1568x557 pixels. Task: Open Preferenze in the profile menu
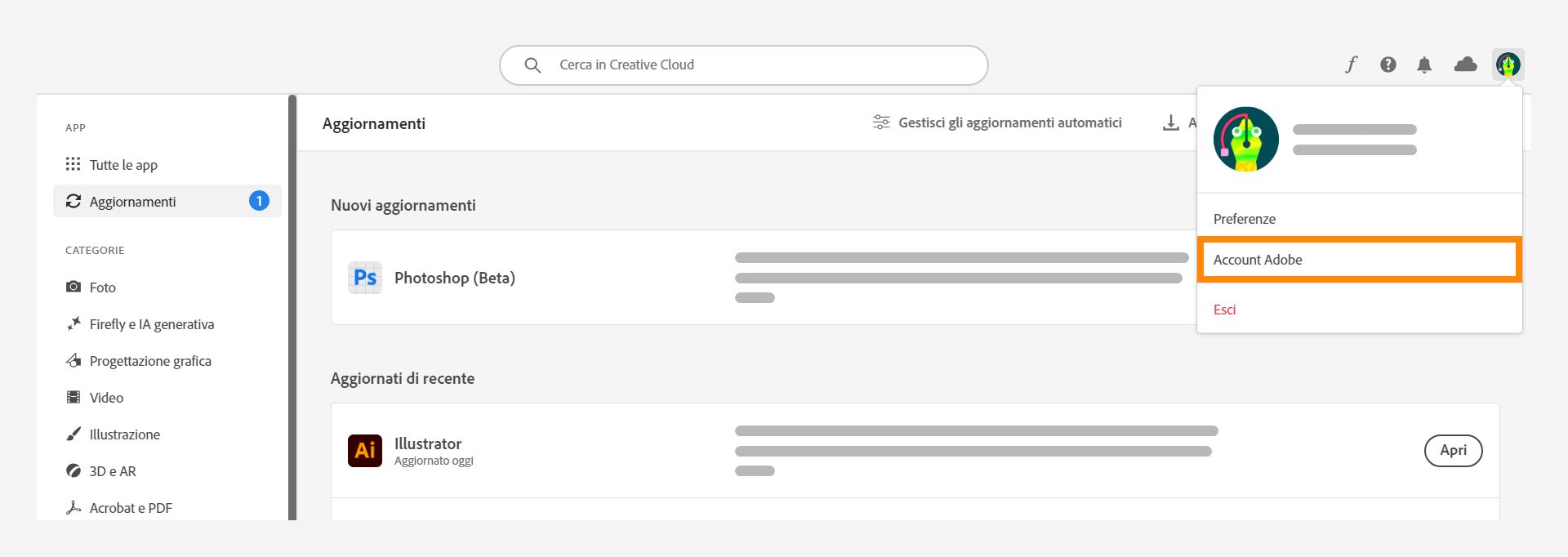click(1244, 218)
